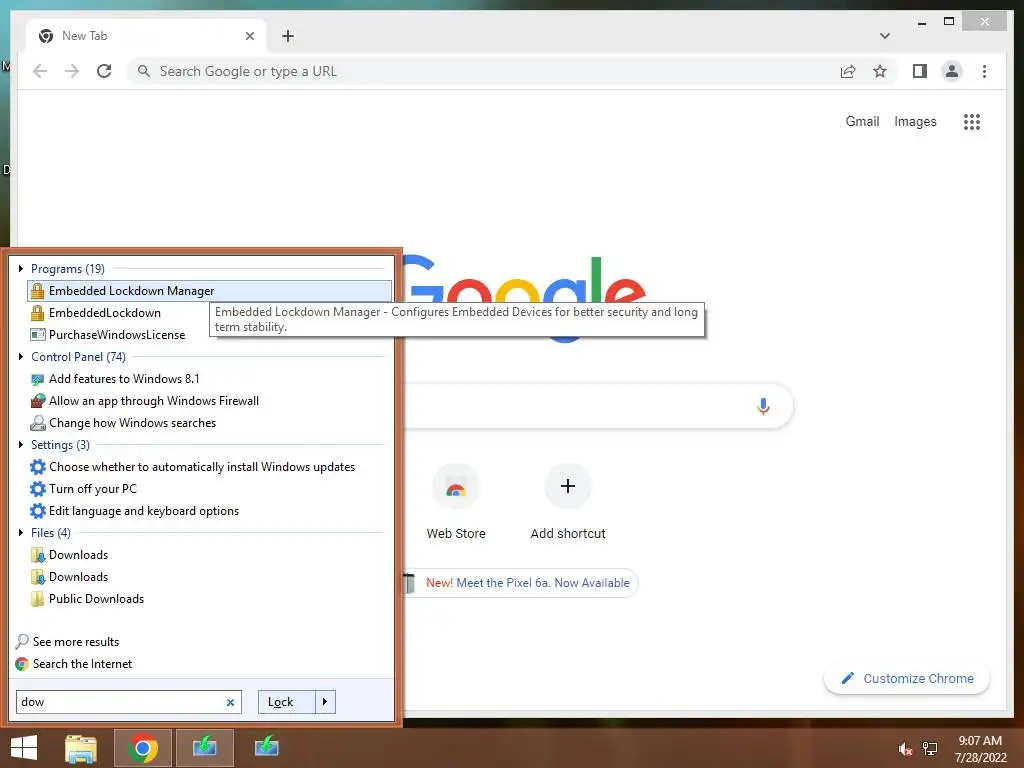The width and height of the screenshot is (1024, 768).
Task: Click Search the Internet link
Action: pyautogui.click(x=82, y=664)
